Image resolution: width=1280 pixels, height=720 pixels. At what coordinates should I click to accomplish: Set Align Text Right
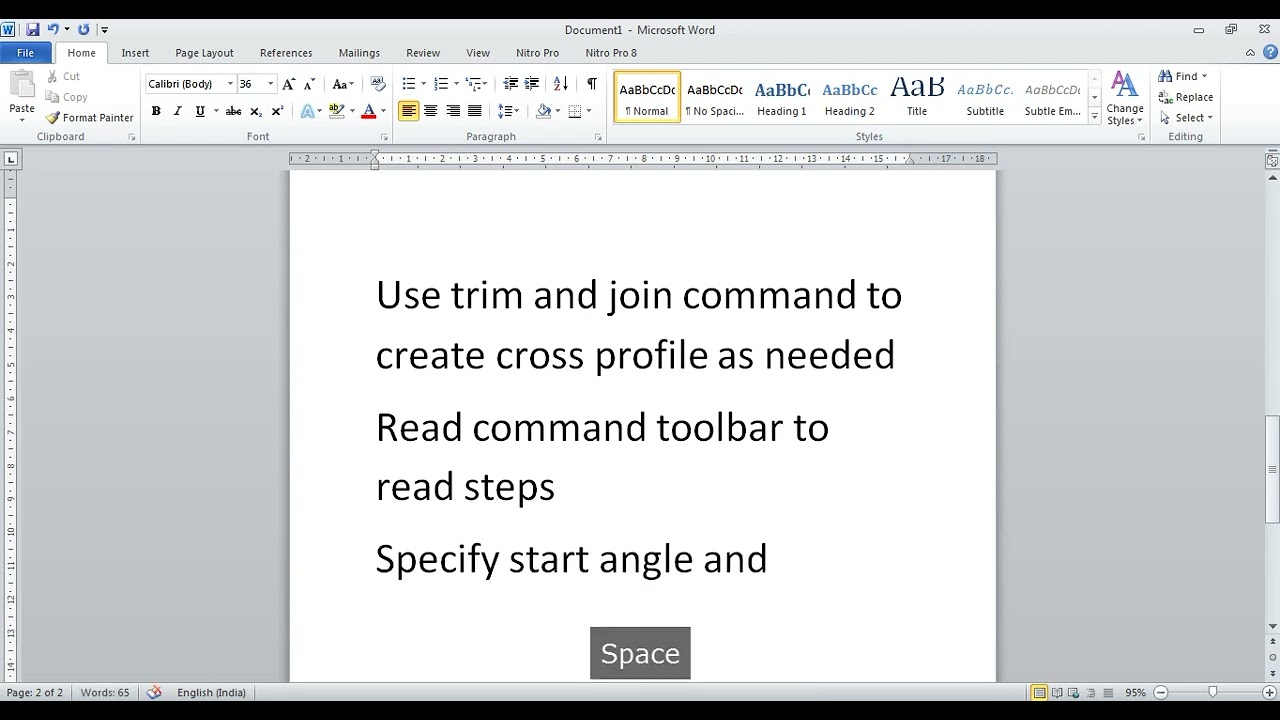coord(453,111)
